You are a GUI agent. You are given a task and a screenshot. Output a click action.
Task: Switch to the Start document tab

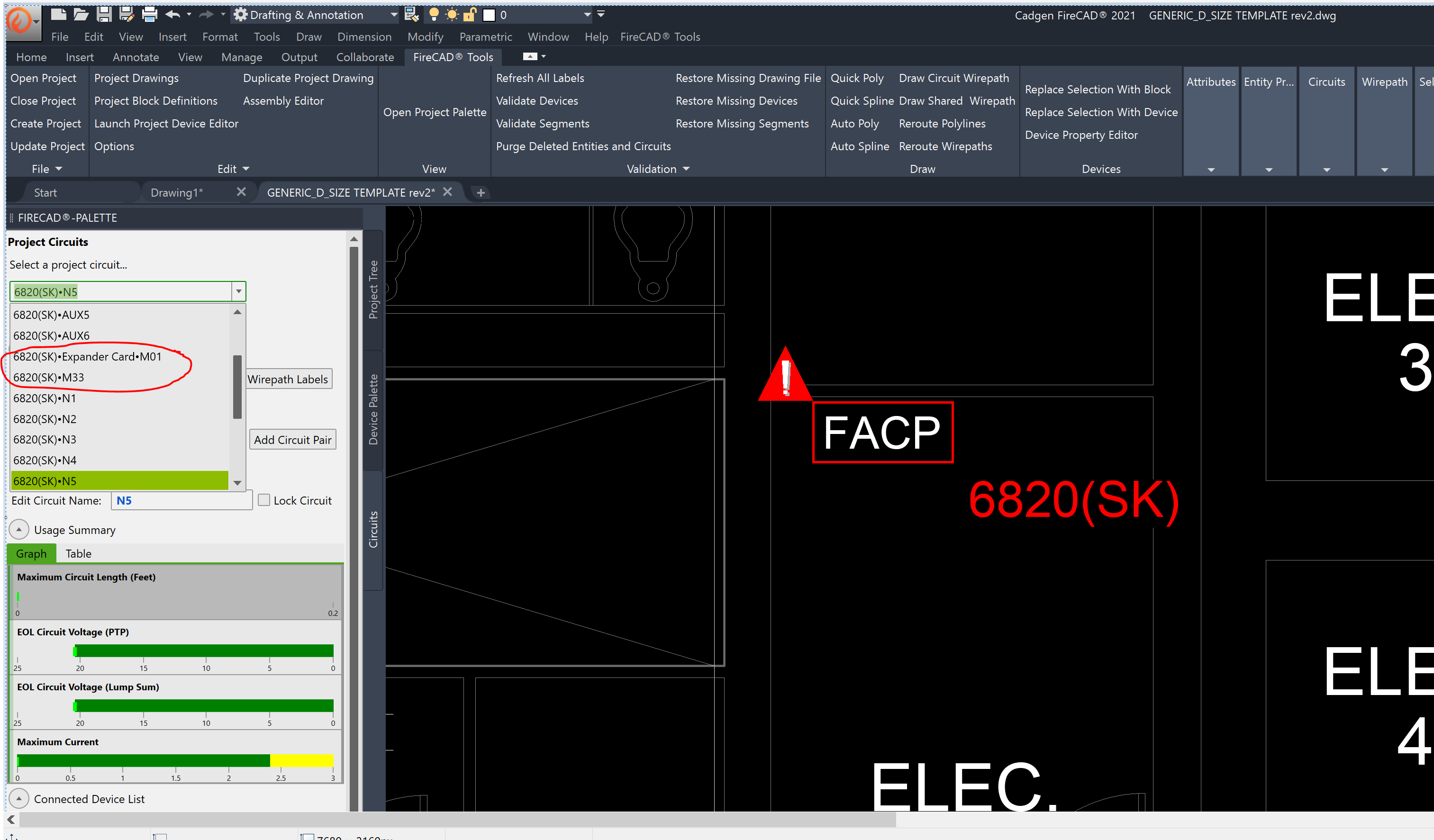(45, 193)
